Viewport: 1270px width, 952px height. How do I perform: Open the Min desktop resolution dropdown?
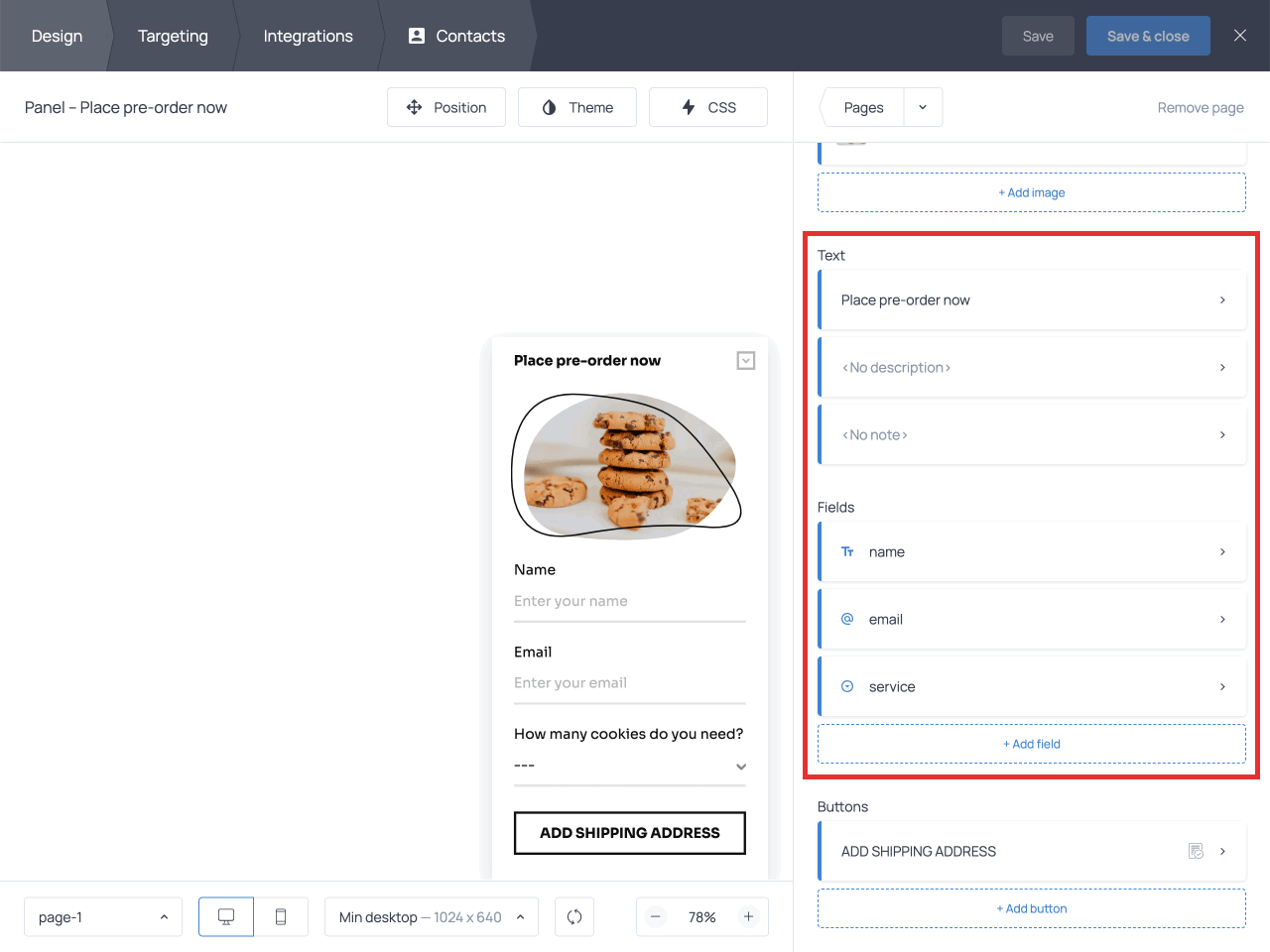431,916
